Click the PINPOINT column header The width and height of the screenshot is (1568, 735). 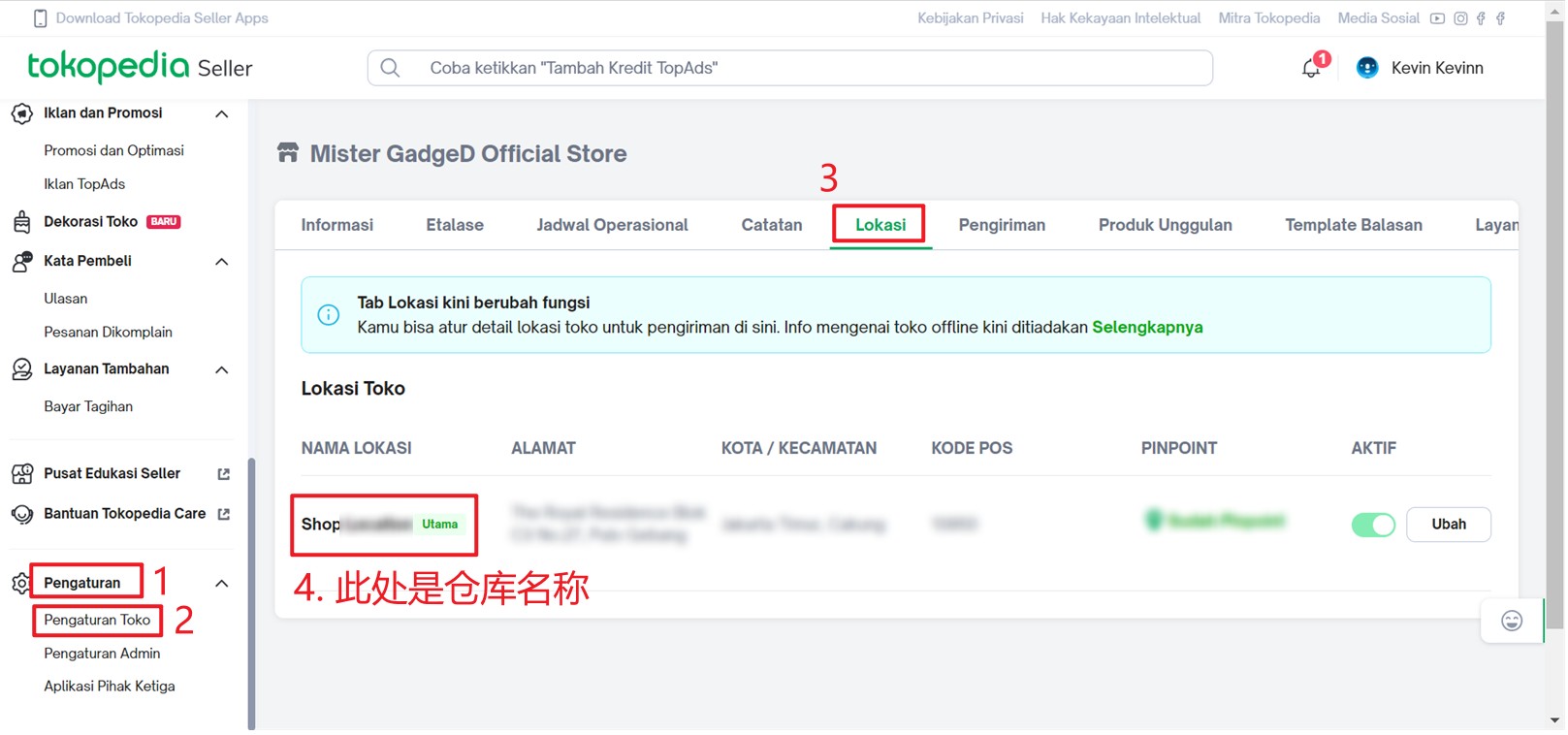click(x=1179, y=449)
